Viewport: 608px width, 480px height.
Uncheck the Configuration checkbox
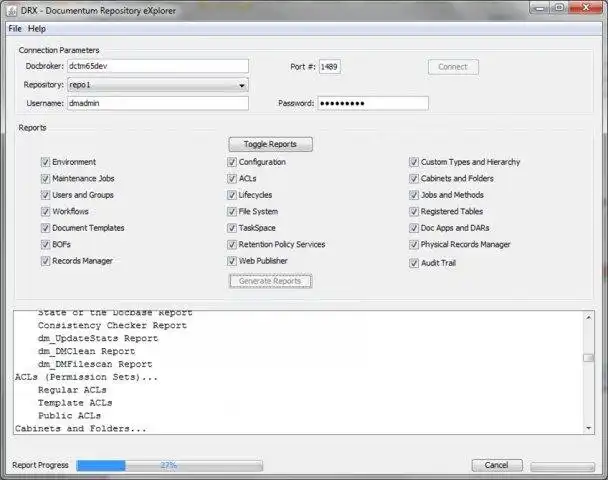(x=232, y=162)
